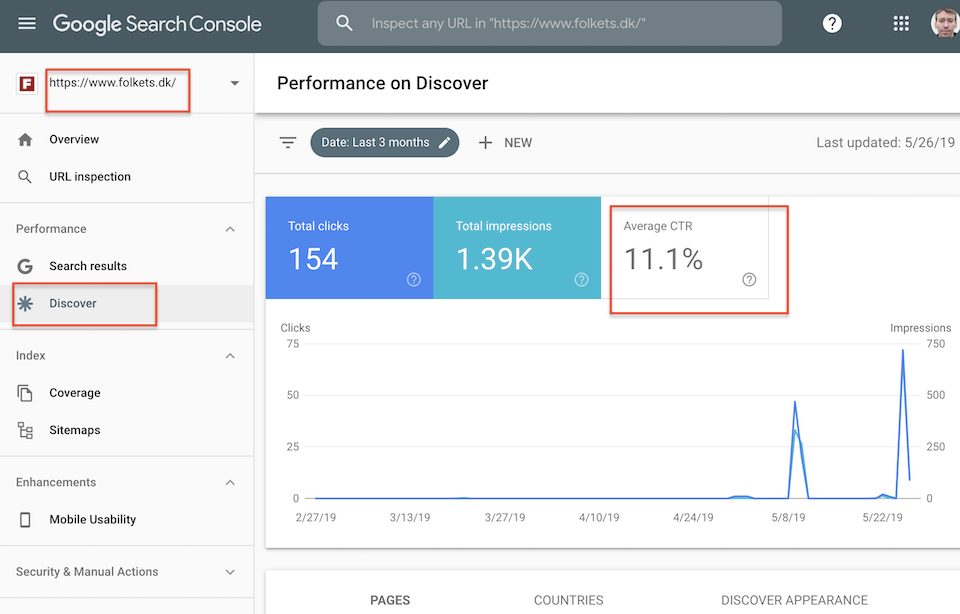Screen dimensions: 960x614
Task: Click the Google G Search results icon
Action: click(25, 266)
